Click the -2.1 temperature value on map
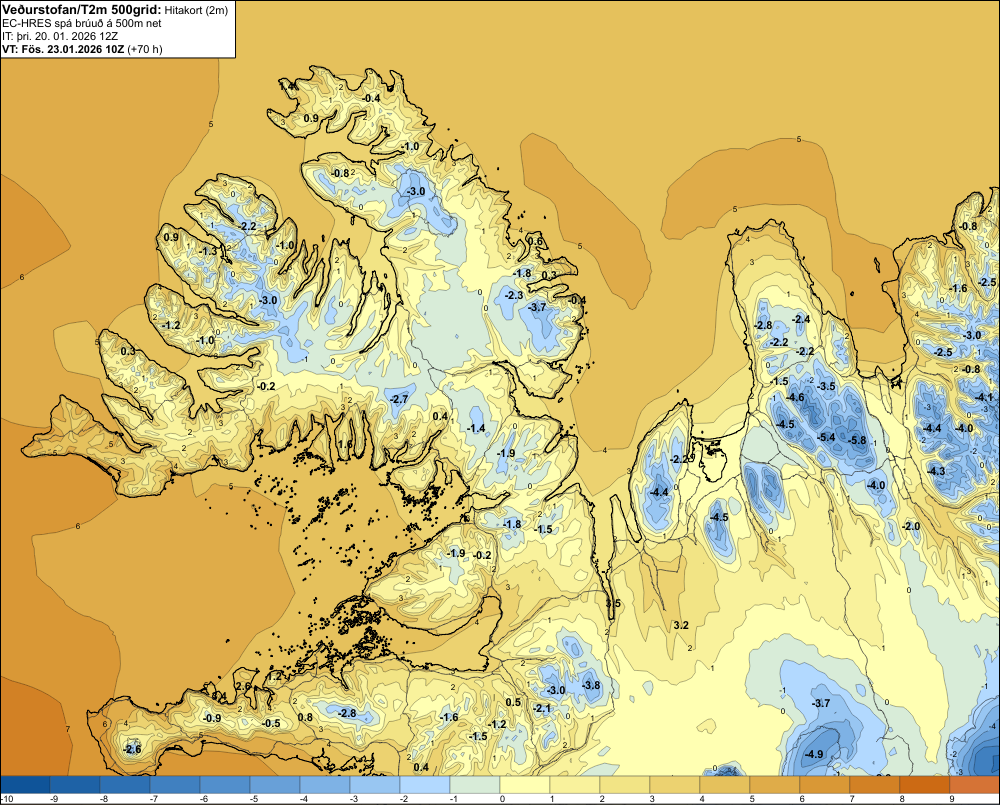1000x805 pixels. [x=541, y=708]
